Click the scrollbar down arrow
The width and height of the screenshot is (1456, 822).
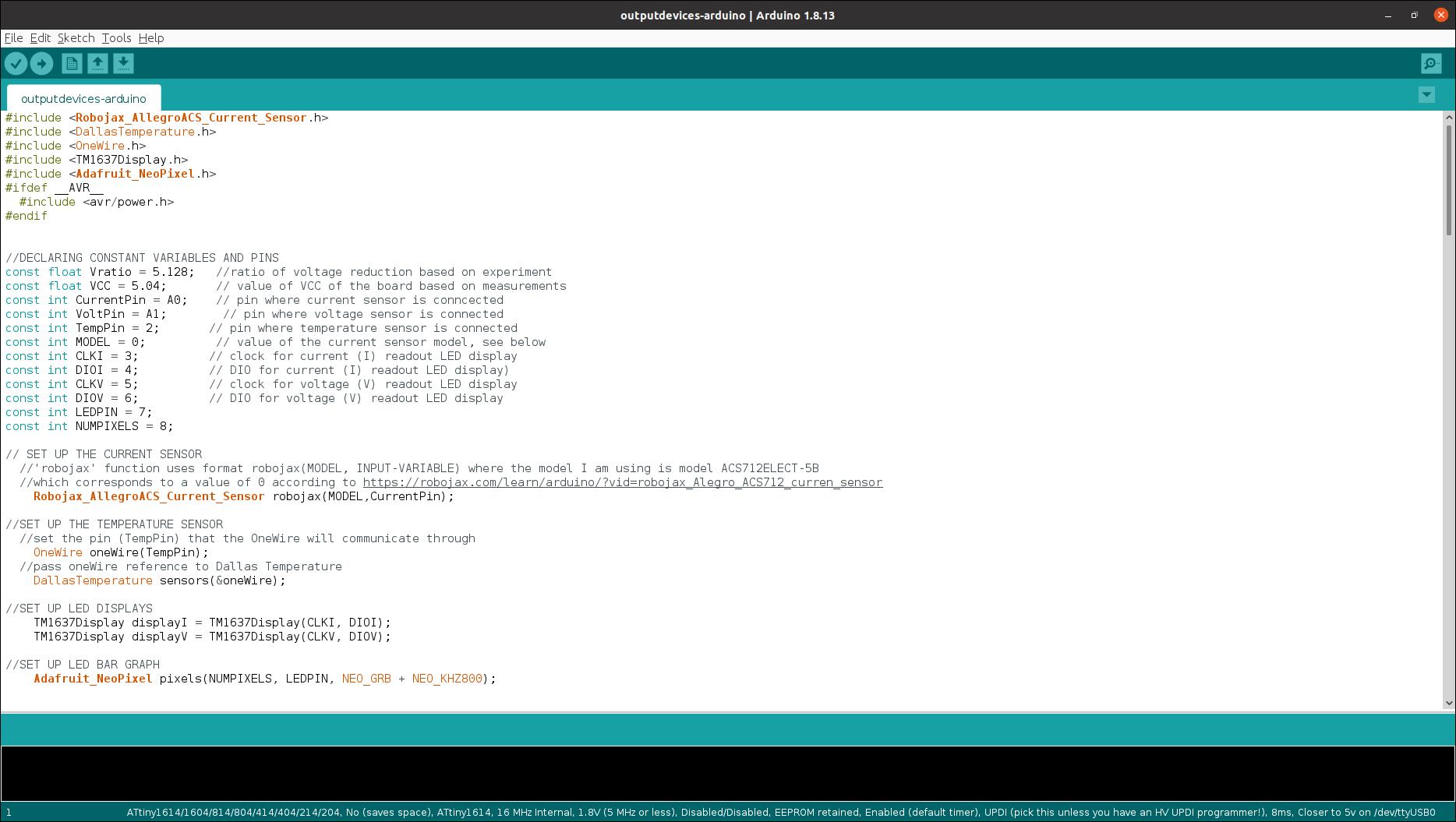point(1449,703)
